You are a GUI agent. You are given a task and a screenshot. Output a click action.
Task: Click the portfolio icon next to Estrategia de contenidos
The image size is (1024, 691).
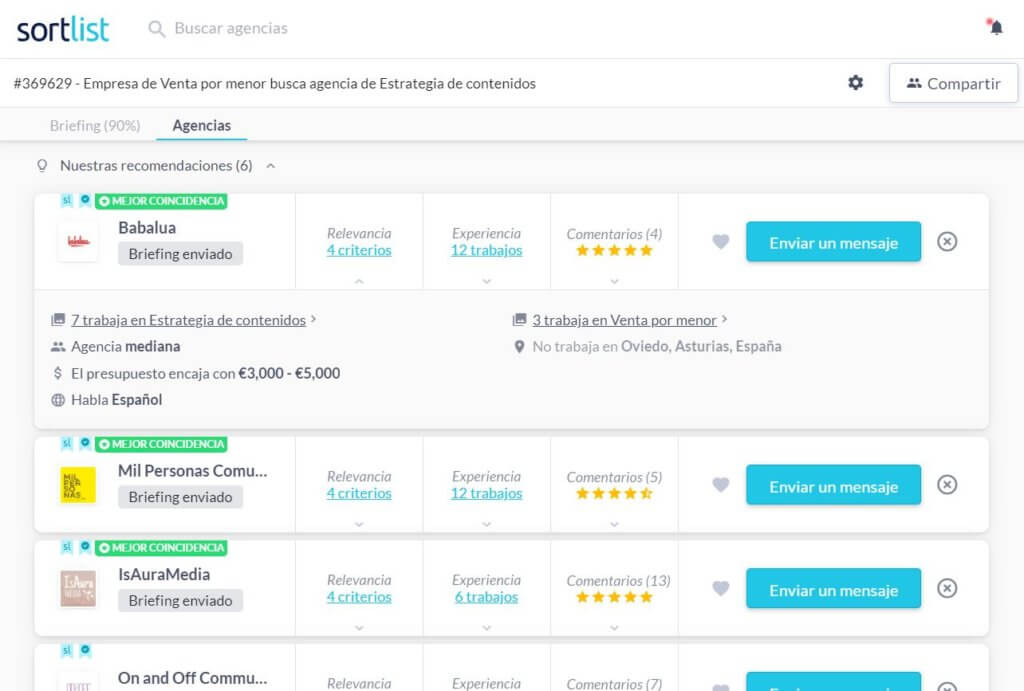tap(58, 319)
